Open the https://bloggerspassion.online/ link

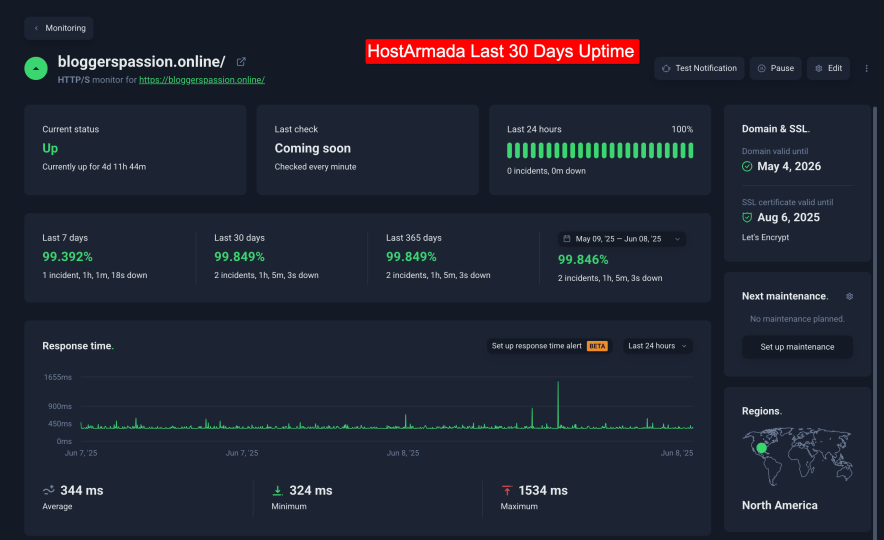point(202,80)
